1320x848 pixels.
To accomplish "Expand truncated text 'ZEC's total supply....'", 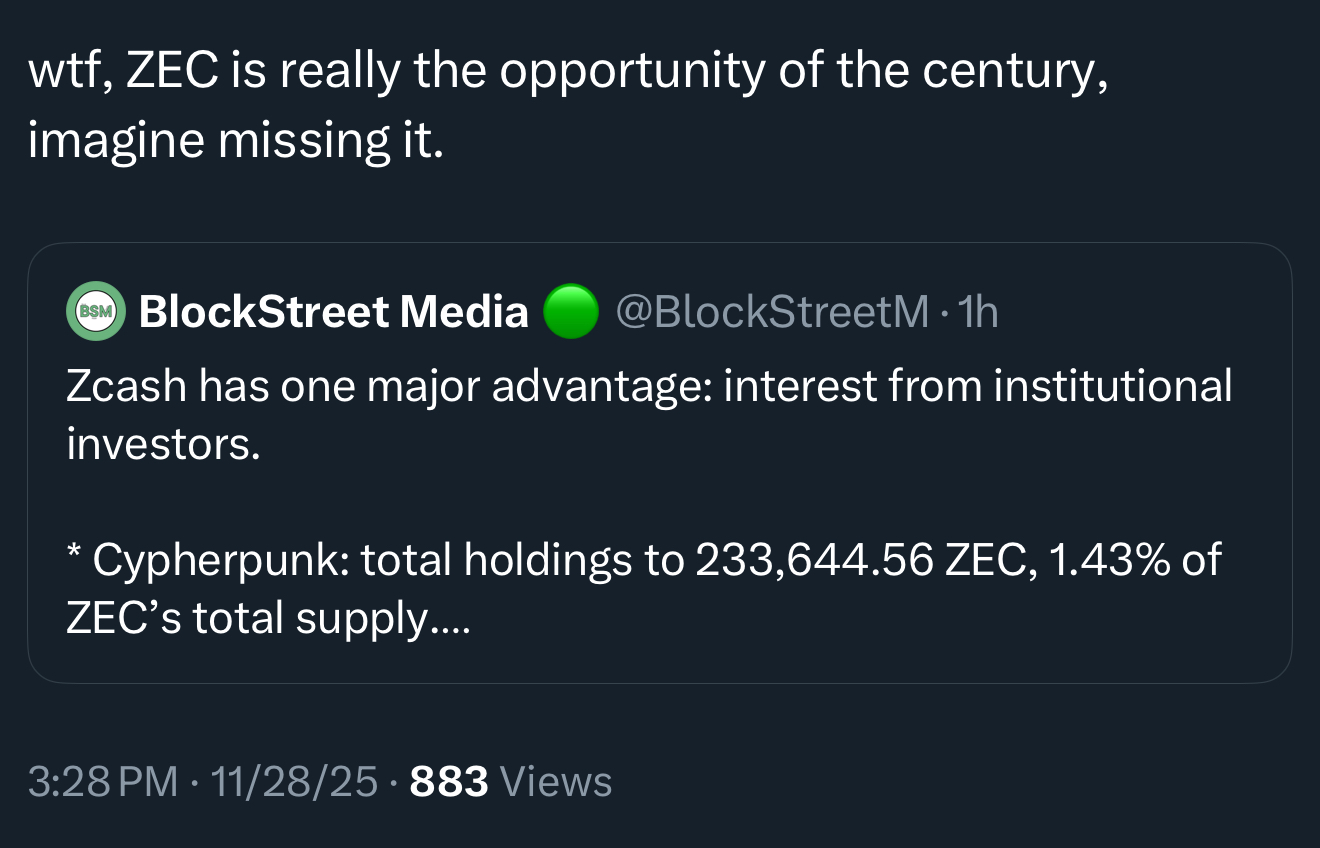I will [267, 618].
